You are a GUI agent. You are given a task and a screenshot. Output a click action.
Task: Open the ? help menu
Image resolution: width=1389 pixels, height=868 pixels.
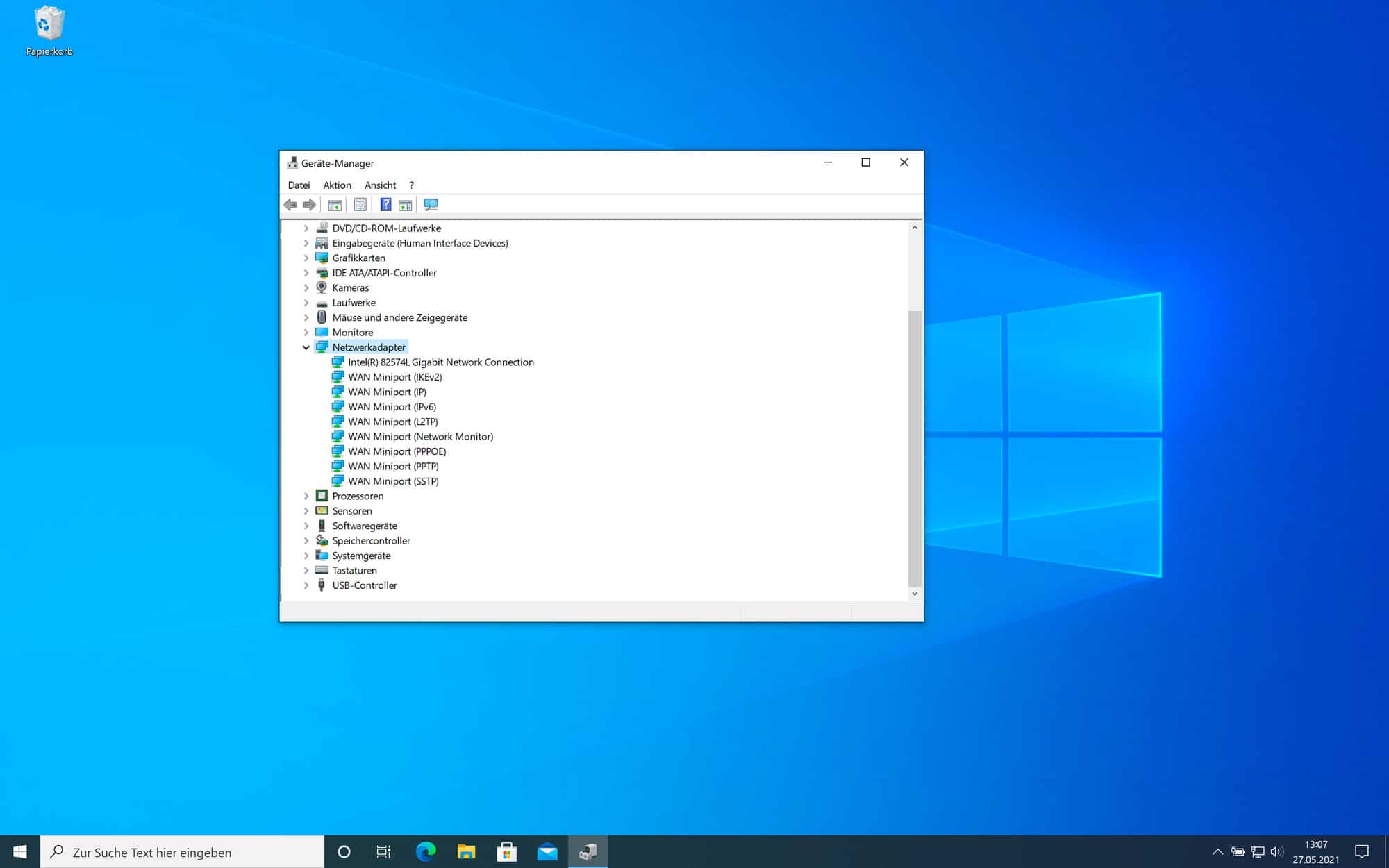411,185
